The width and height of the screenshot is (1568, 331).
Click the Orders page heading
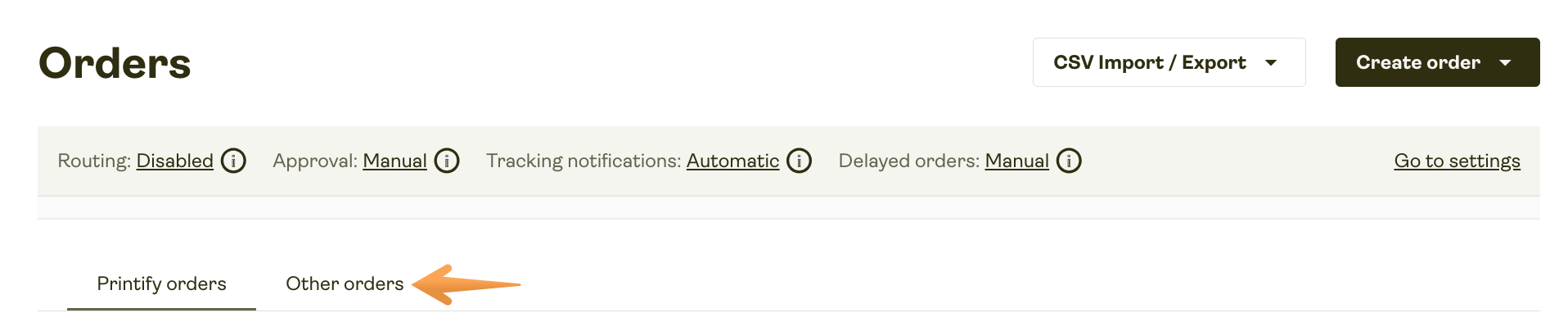tap(115, 63)
